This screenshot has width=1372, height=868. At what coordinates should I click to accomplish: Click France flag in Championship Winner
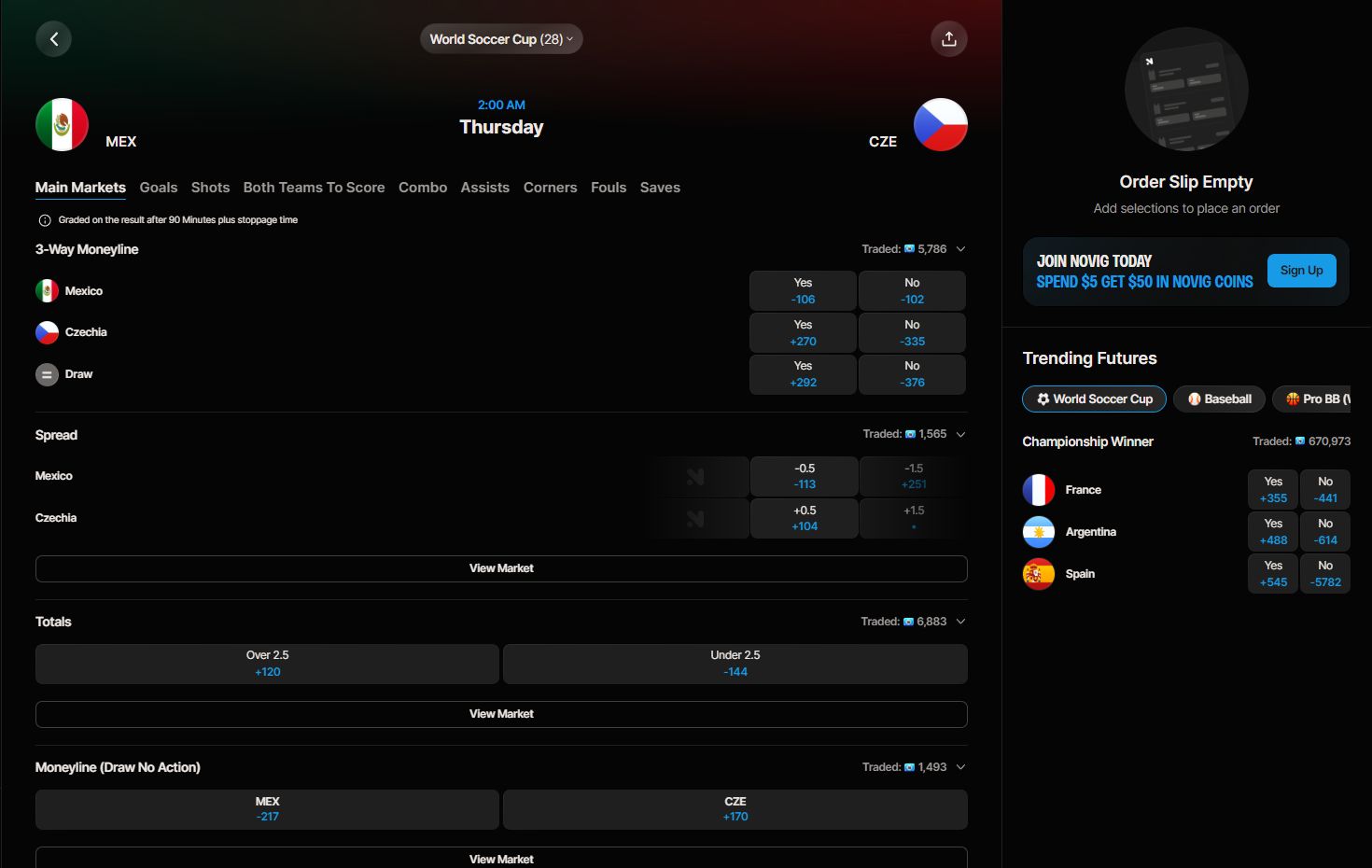pyautogui.click(x=1038, y=490)
